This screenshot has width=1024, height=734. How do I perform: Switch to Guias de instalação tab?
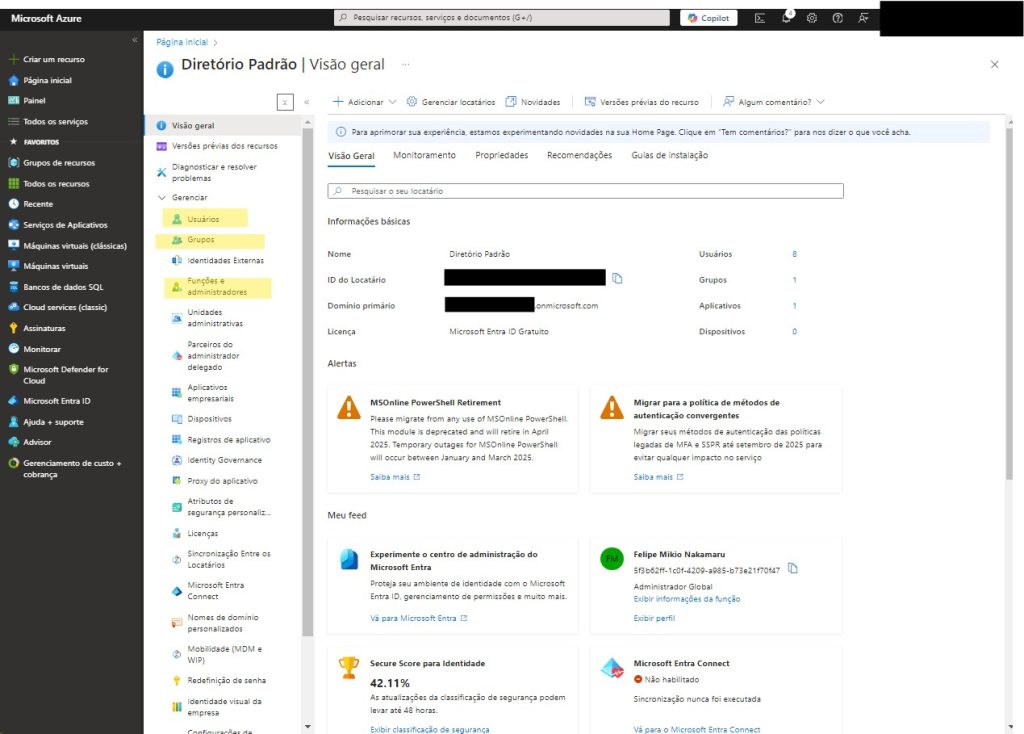pos(669,155)
